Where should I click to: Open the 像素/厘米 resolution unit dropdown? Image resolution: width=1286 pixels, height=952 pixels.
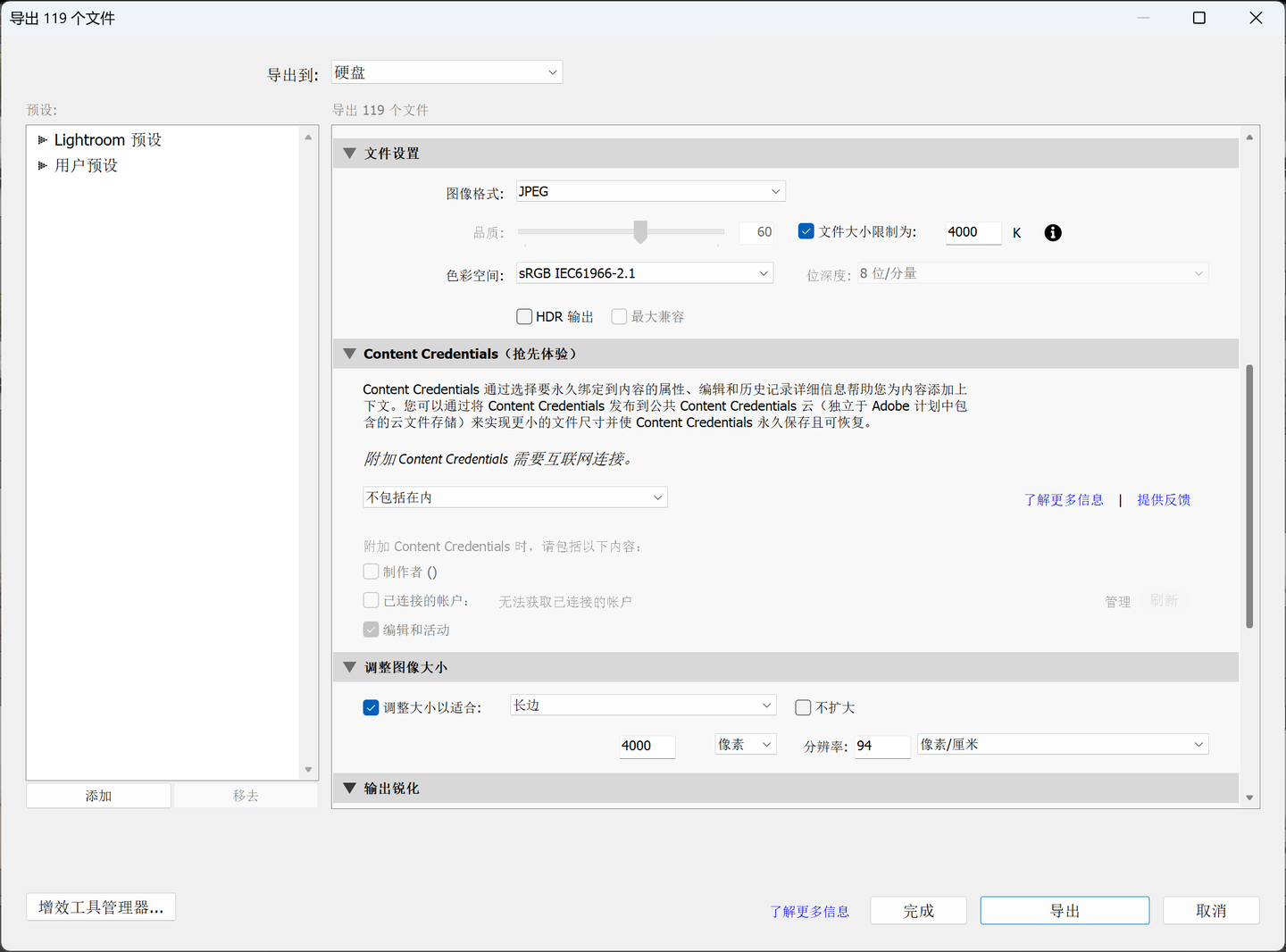1063,744
